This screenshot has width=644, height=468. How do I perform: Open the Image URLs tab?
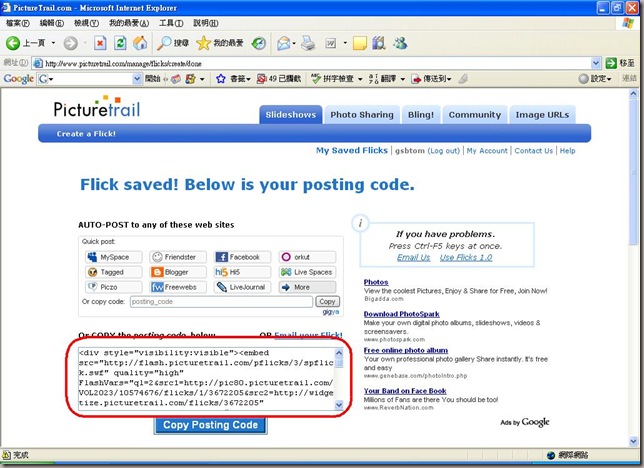coord(542,115)
